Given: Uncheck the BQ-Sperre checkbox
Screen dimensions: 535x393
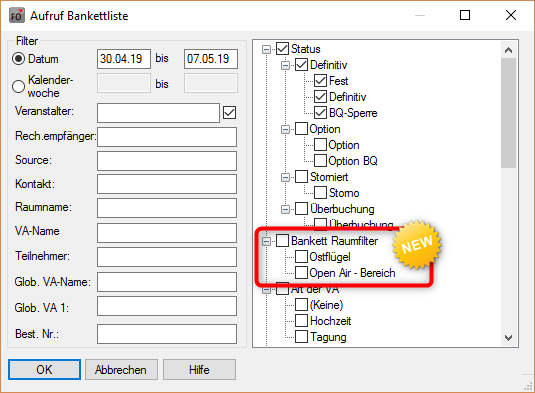Looking at the screenshot, I should 320,113.
